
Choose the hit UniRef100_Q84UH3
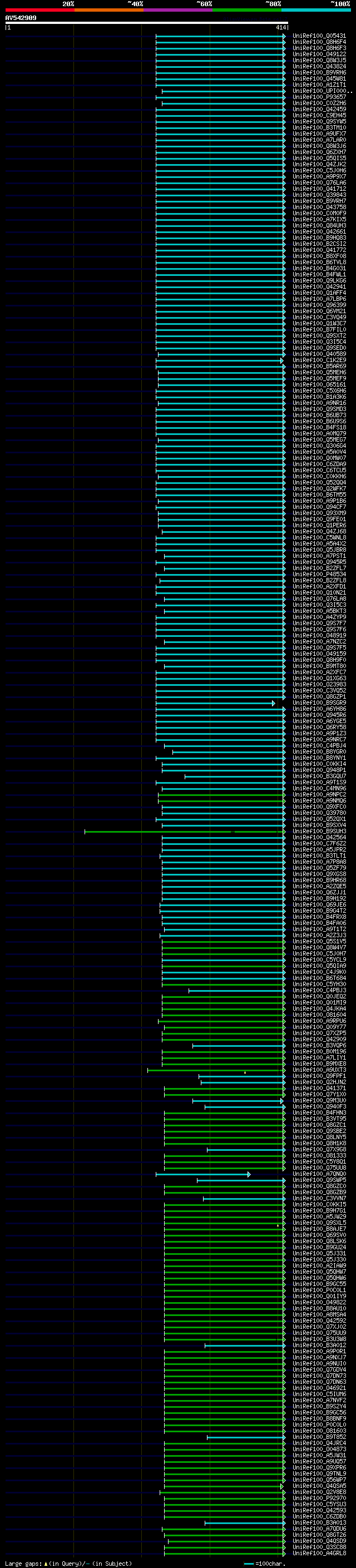[x=319, y=225]
